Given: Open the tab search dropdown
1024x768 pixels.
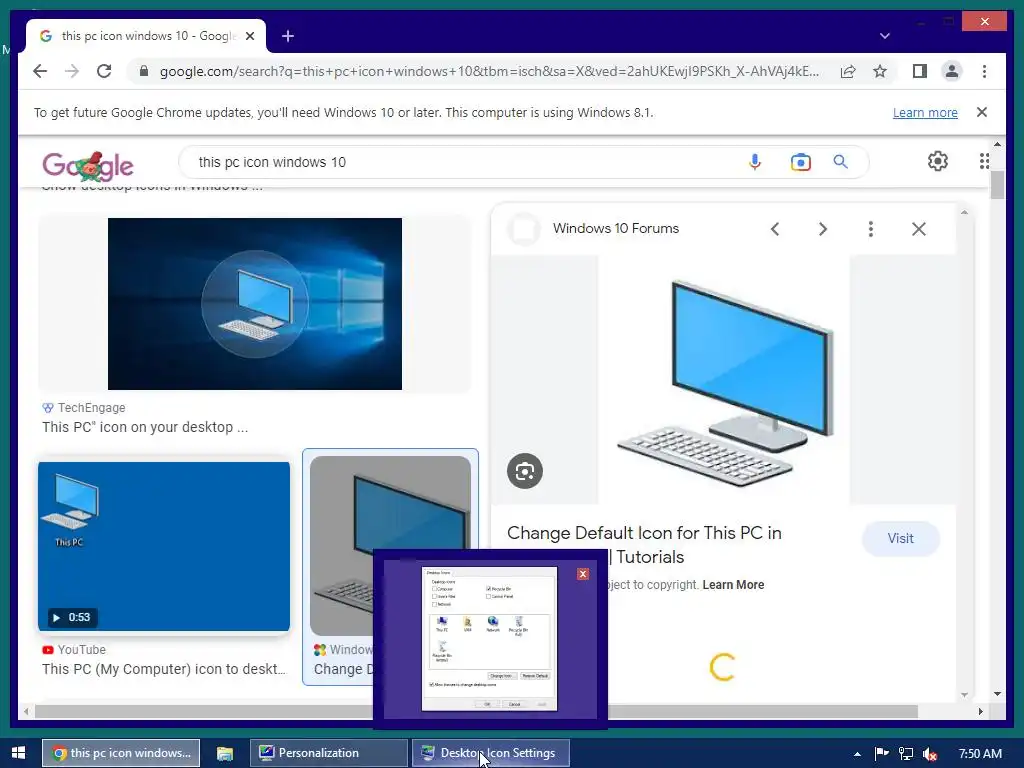Looking at the screenshot, I should 885,36.
